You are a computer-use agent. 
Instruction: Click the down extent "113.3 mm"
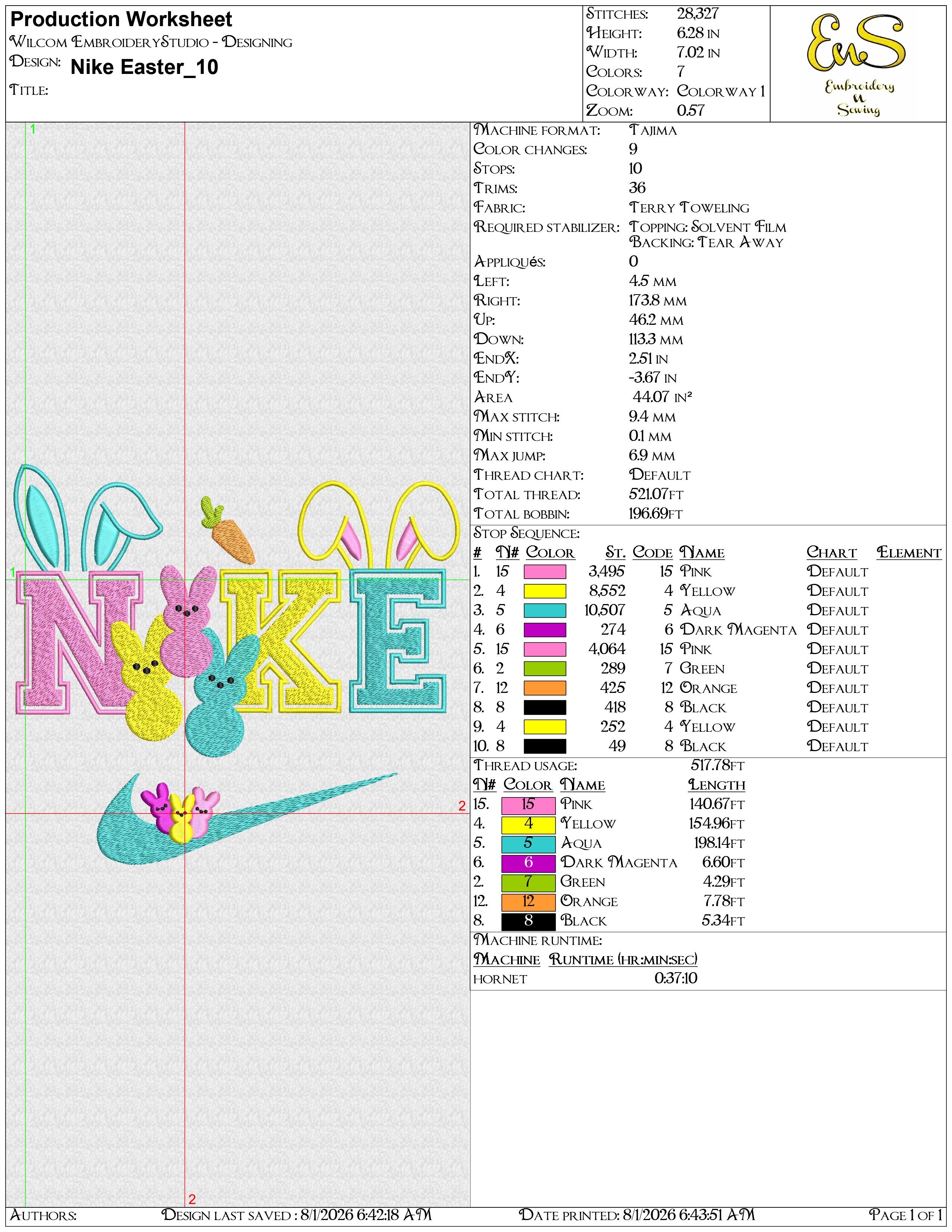coord(656,340)
